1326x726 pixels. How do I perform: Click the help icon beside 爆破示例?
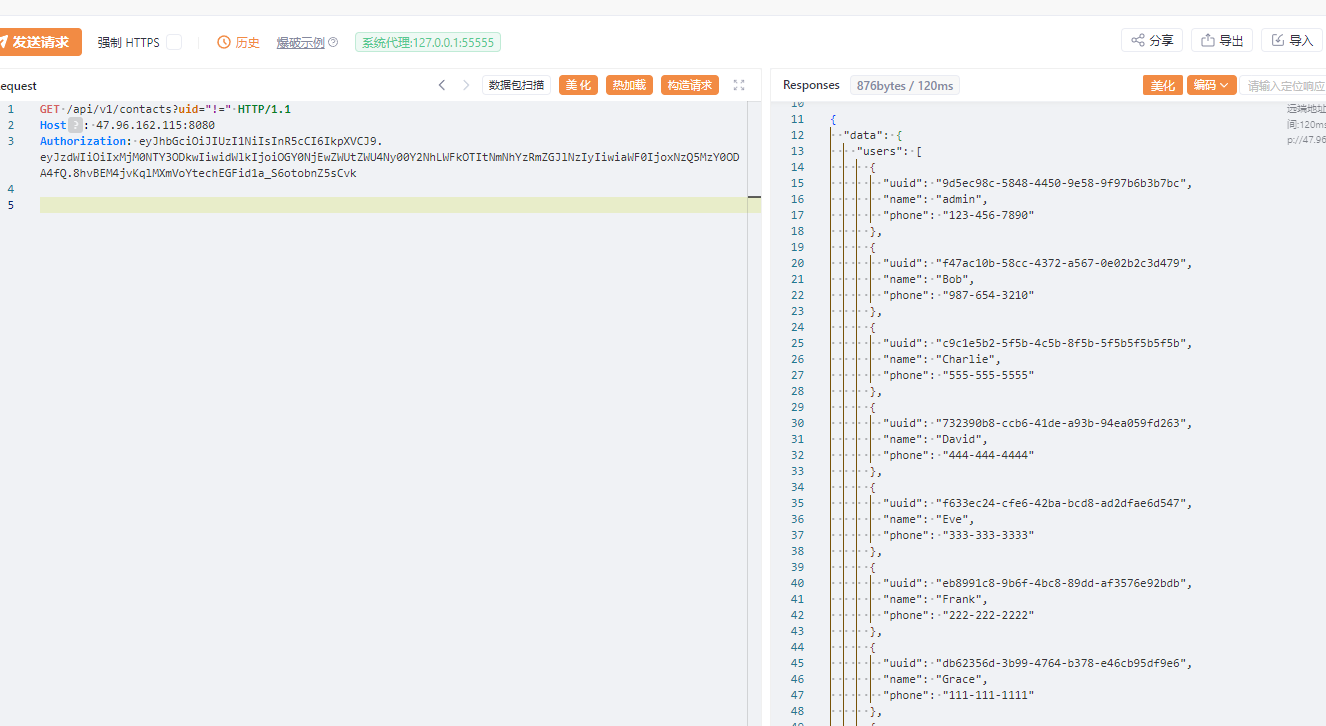[333, 42]
